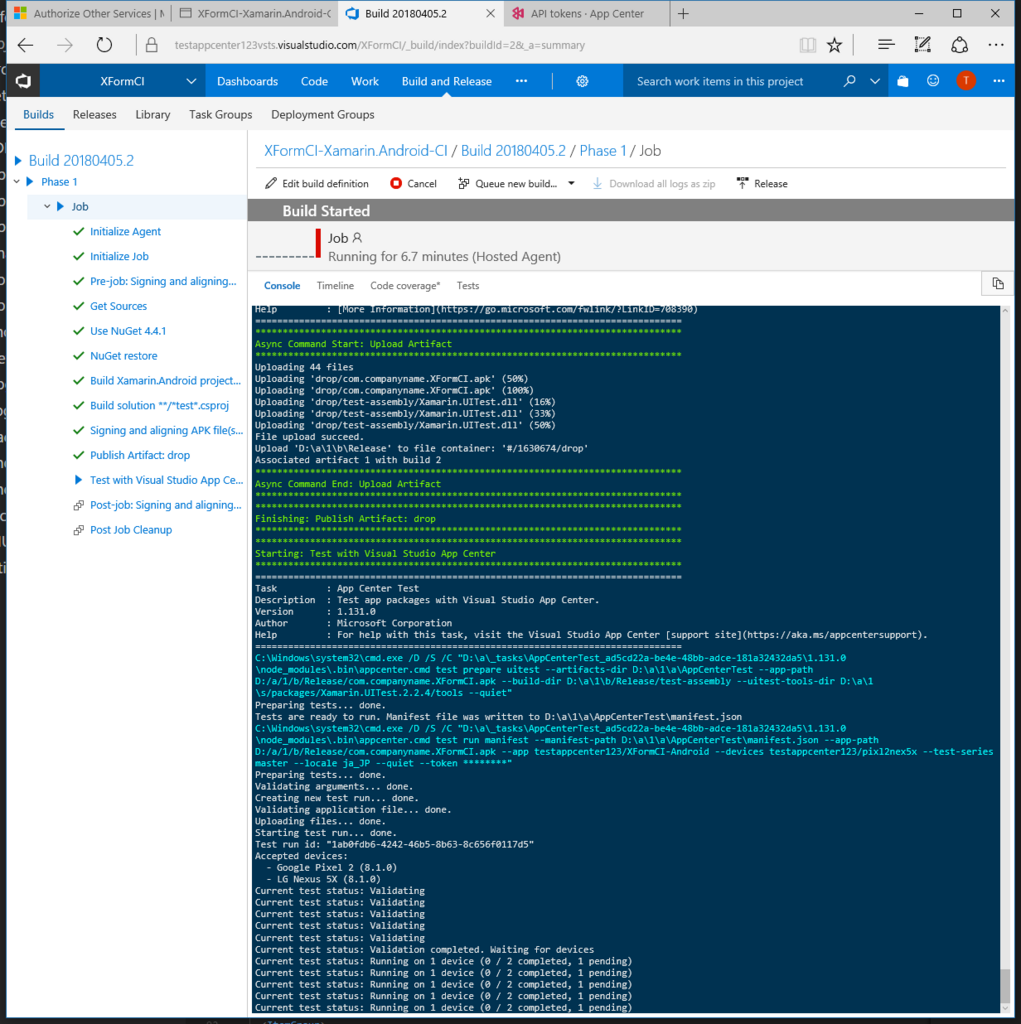
Task: Open browser more options ellipsis
Action: [996, 45]
